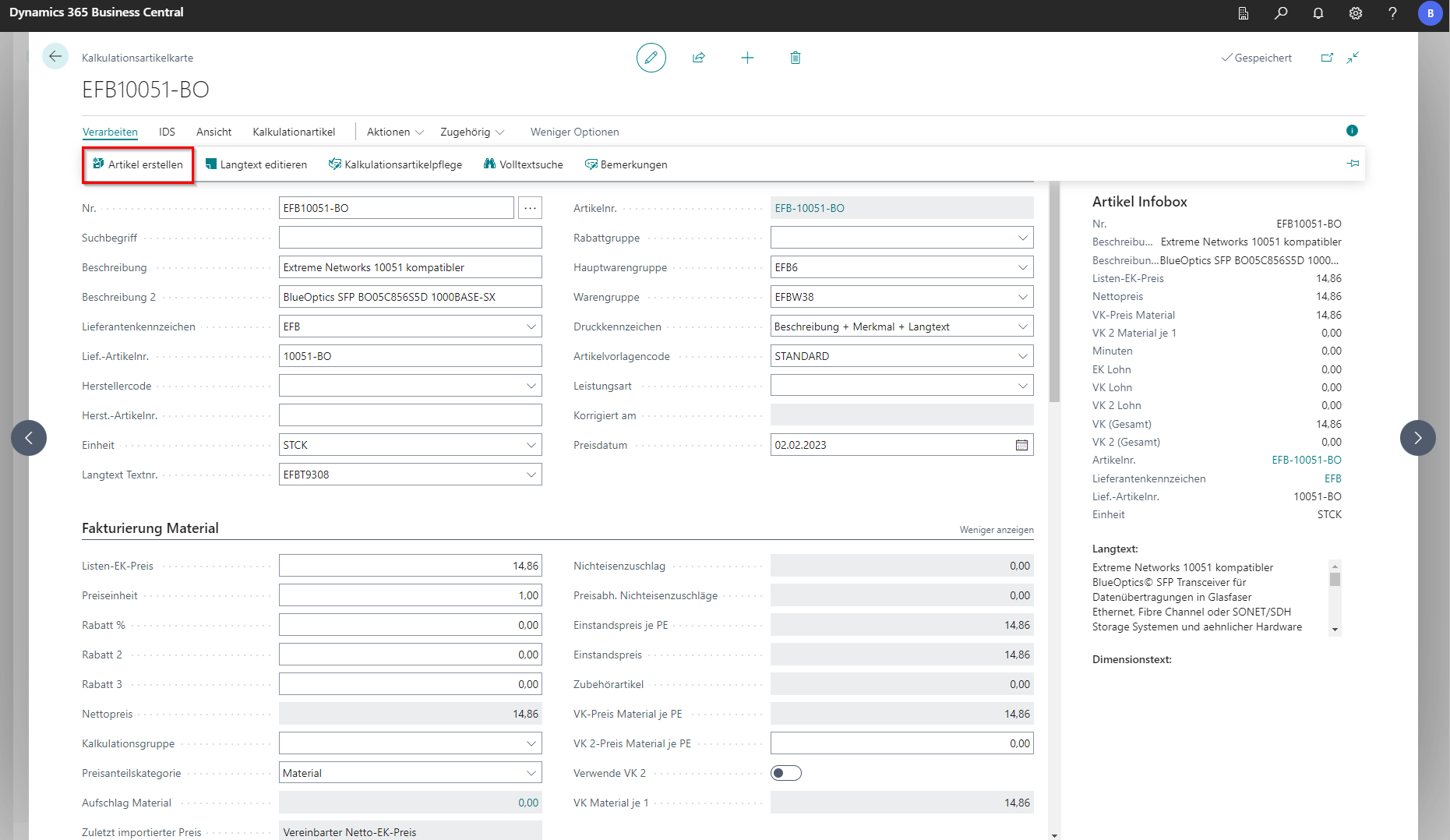Switch to the Ansicht tab

point(213,132)
